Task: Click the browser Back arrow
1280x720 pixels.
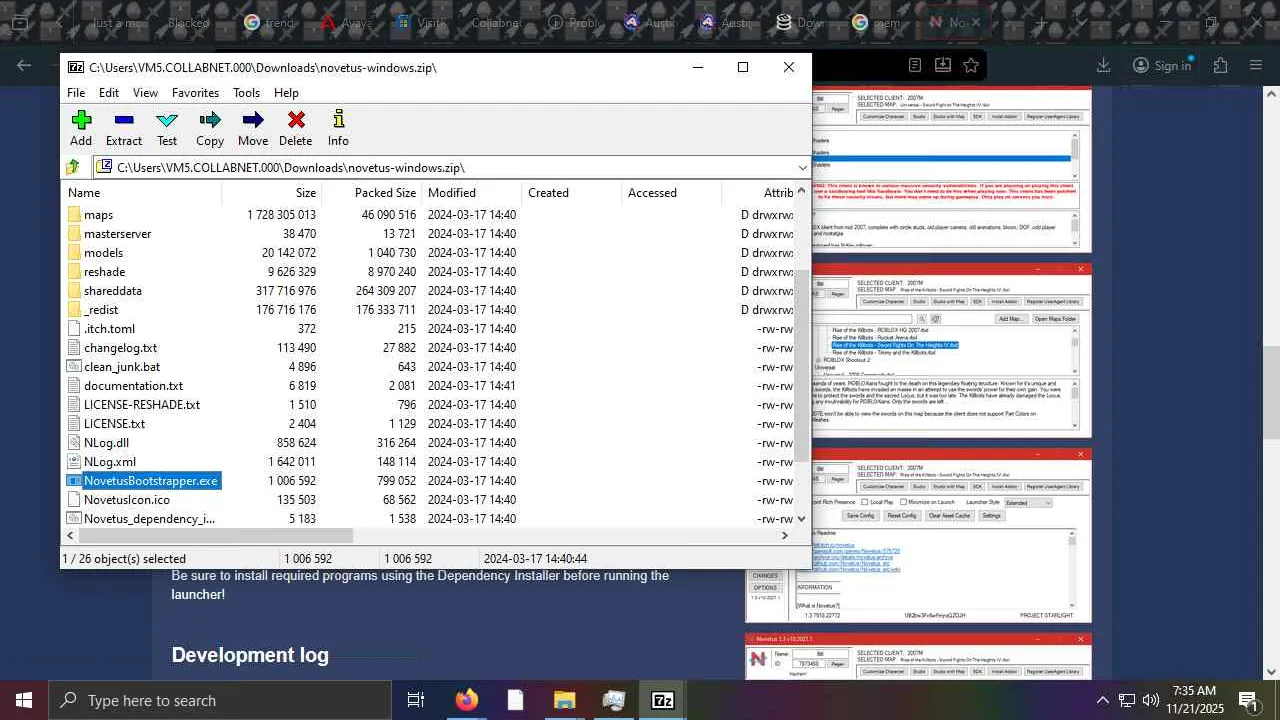Action: click(24, 66)
